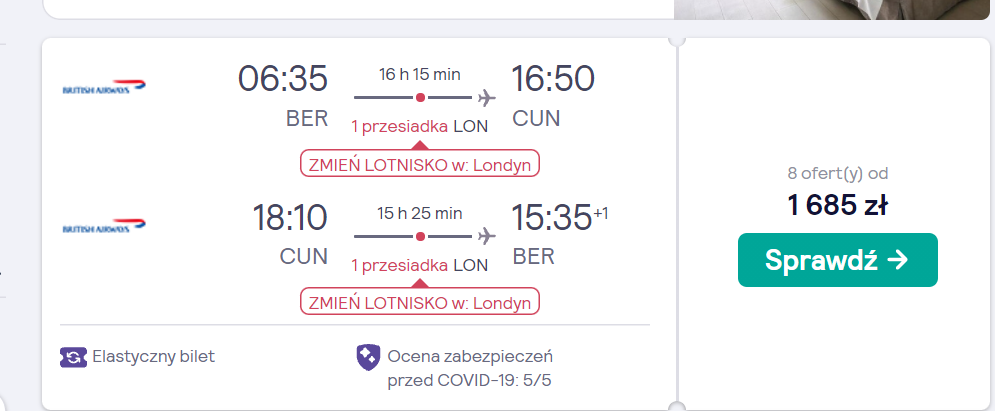Click the British Airways logo on return flight
995x411 pixels.
coord(104,226)
